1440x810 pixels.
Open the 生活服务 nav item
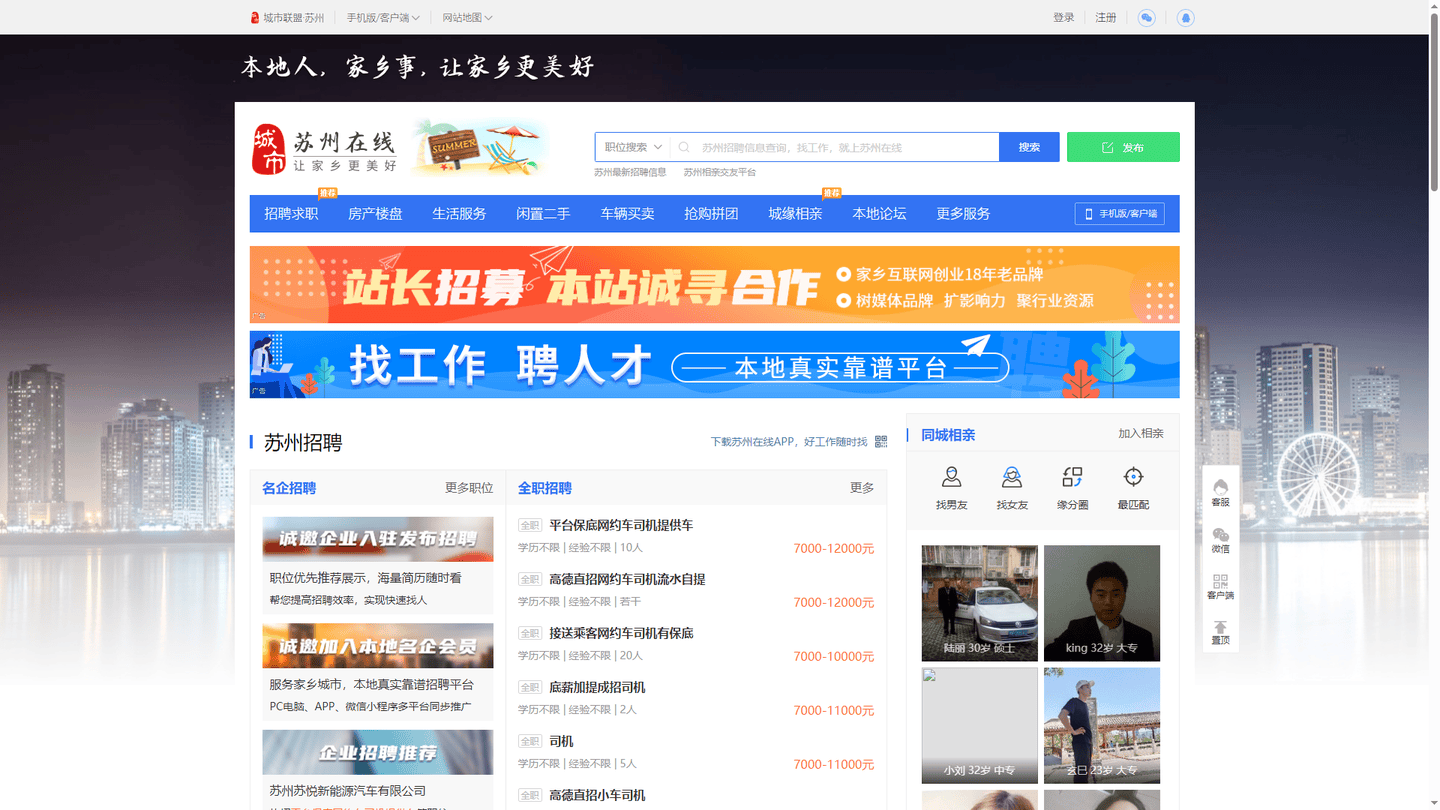[x=459, y=214]
